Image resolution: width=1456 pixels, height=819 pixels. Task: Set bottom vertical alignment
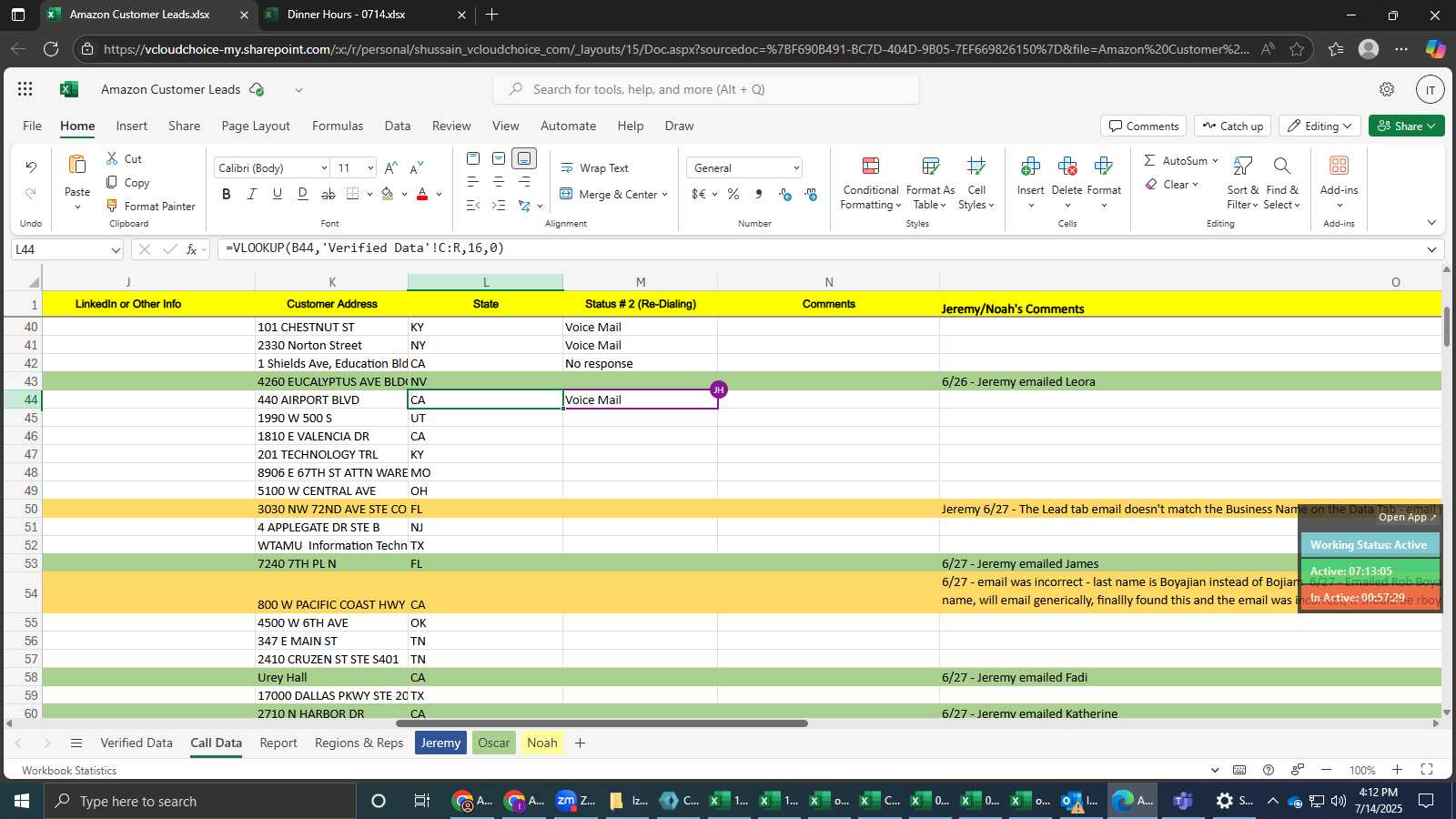click(524, 158)
